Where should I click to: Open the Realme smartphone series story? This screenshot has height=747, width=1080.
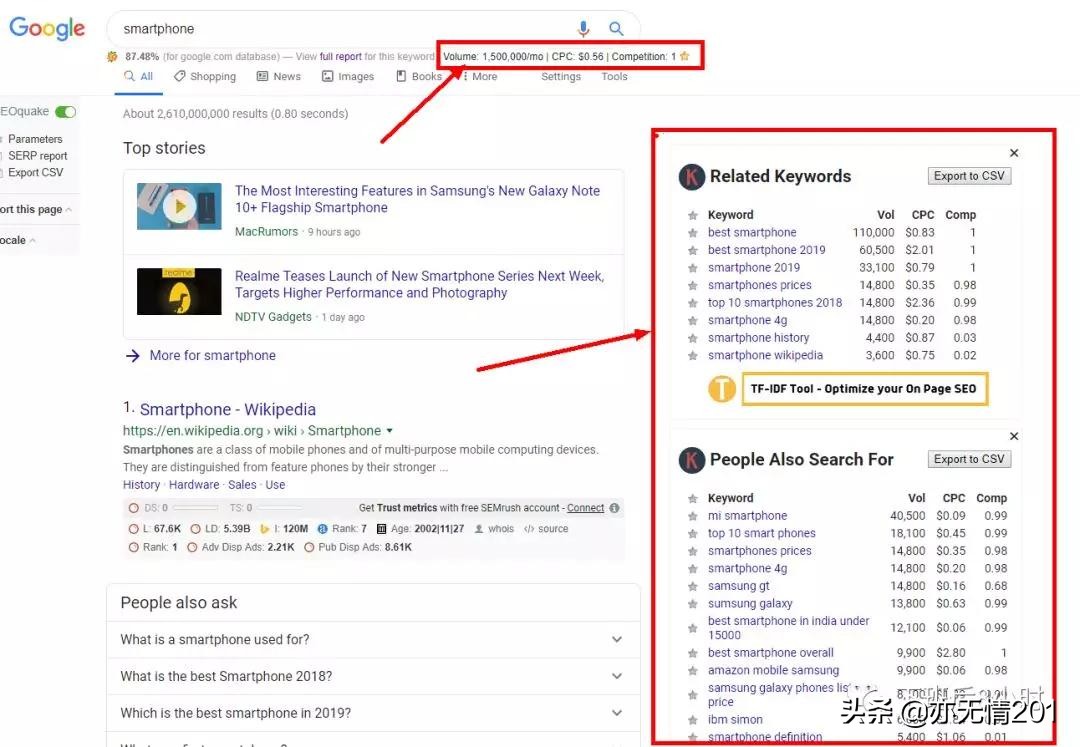(419, 285)
